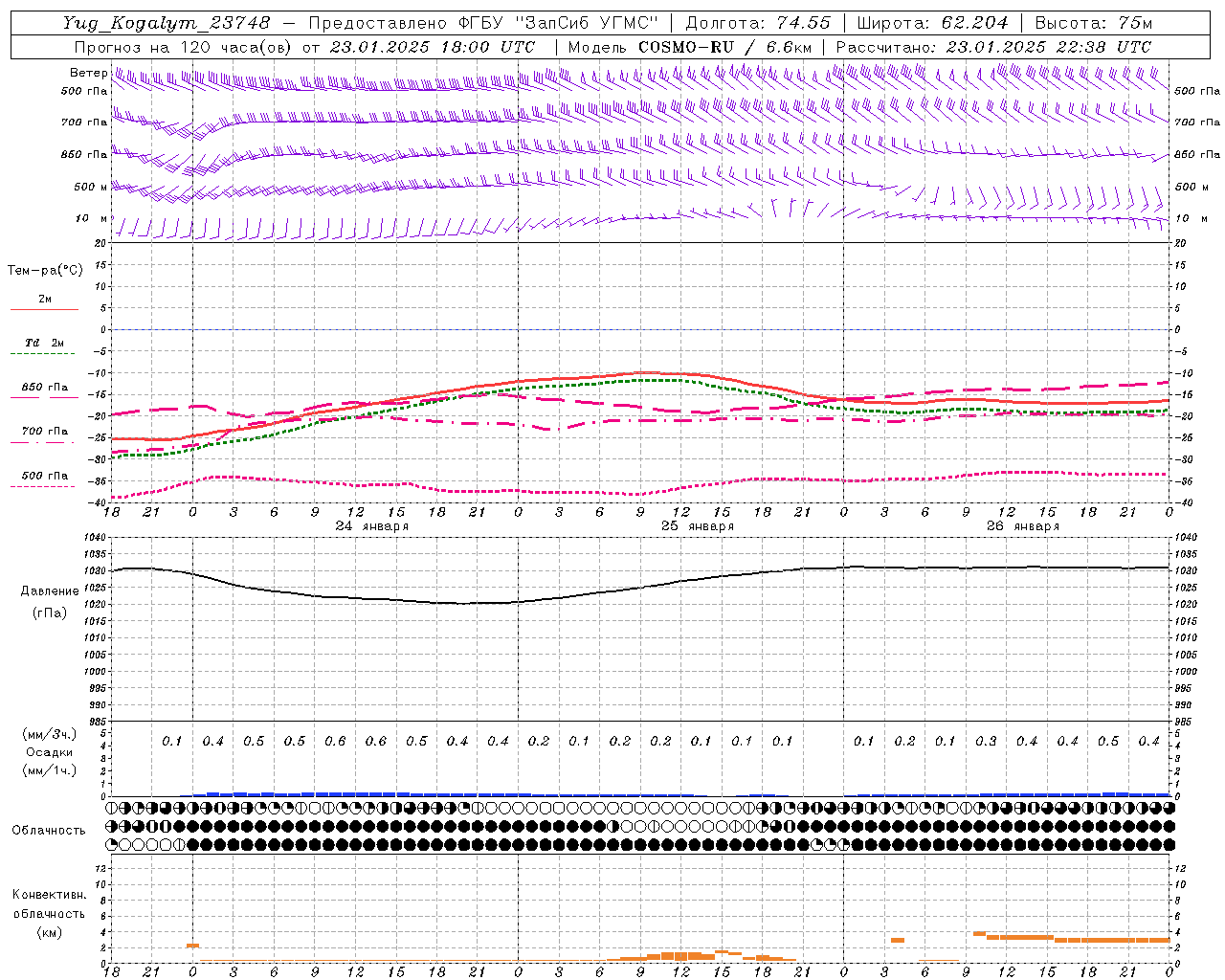
Task: Click the 700 гПа temperature legend label
Action: click(45, 431)
